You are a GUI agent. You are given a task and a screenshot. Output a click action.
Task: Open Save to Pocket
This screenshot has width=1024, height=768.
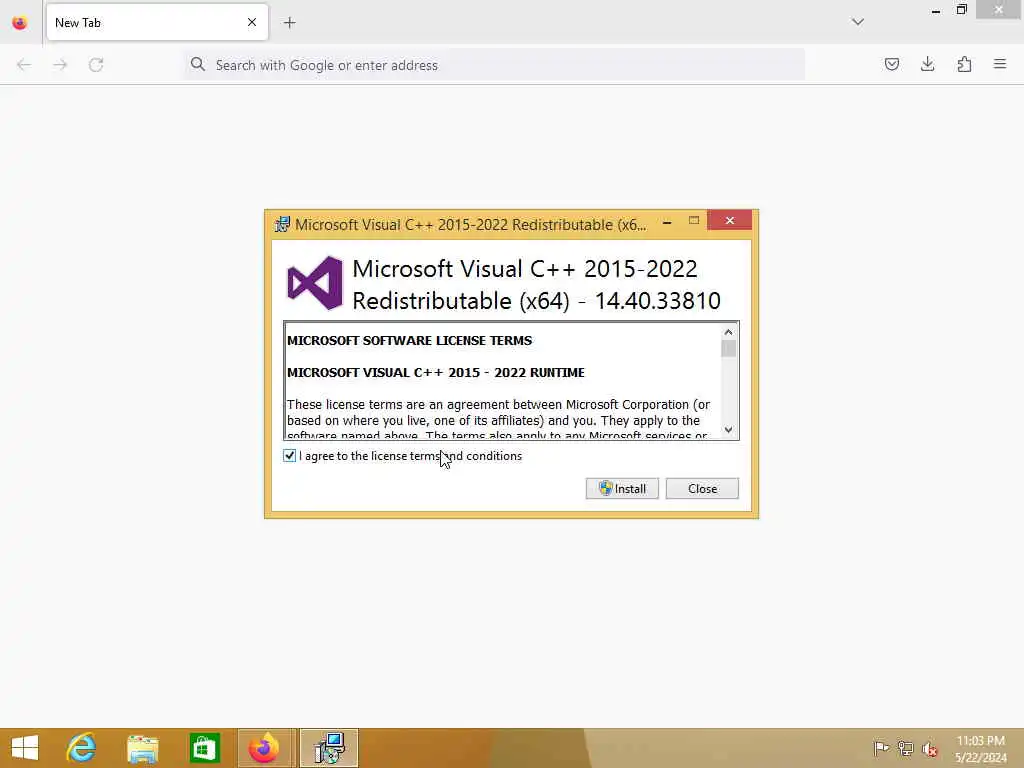coord(891,64)
